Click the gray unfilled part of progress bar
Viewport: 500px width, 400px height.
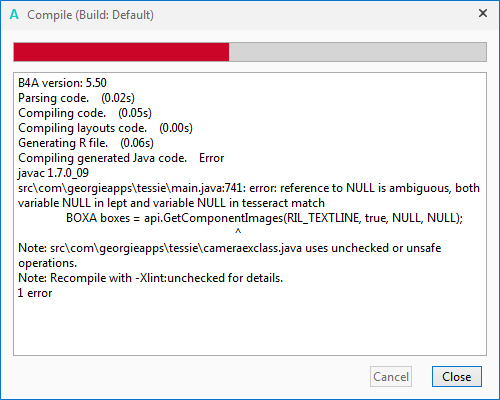pos(358,52)
